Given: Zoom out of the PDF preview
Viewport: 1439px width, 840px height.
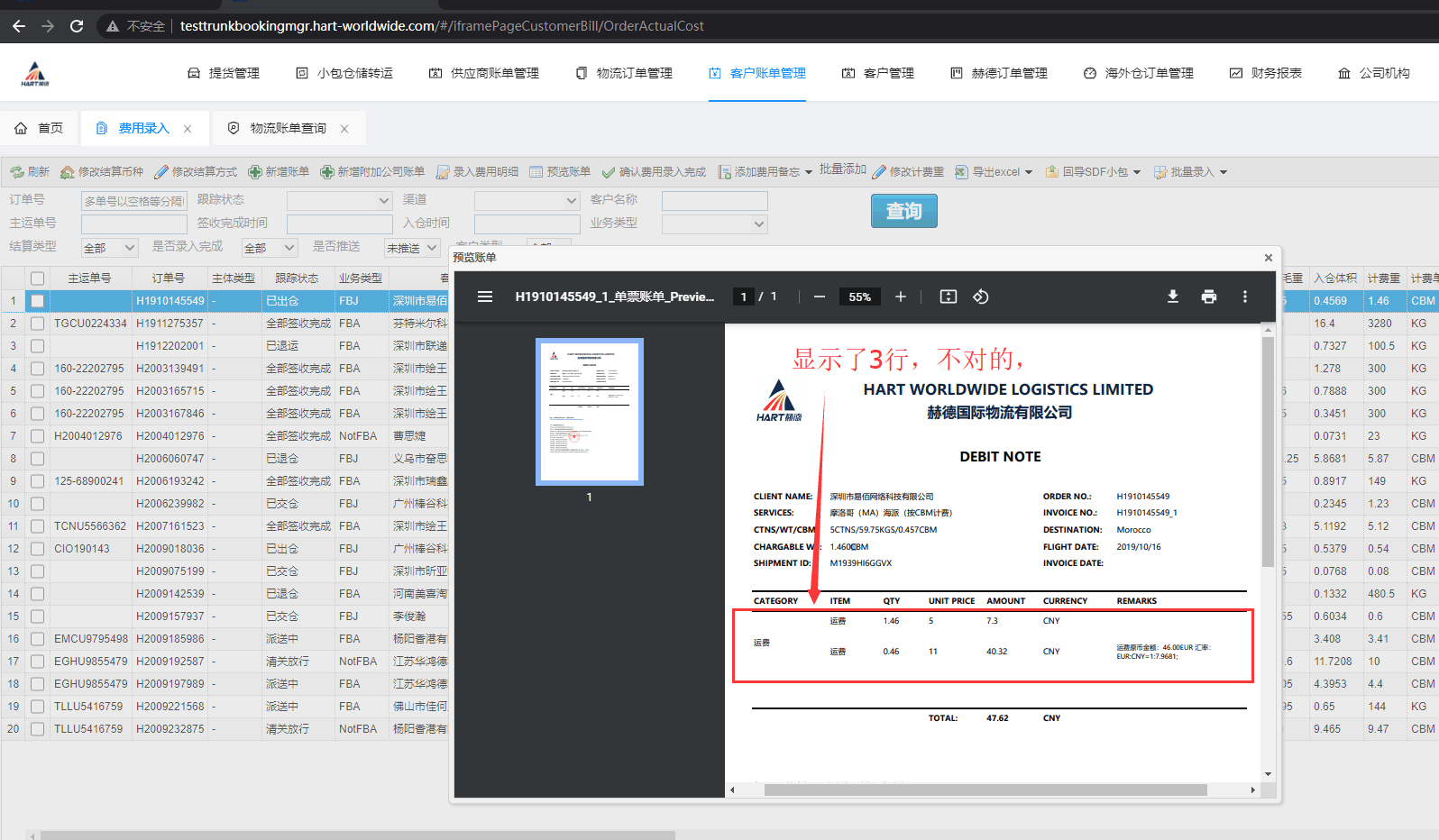Looking at the screenshot, I should (820, 297).
